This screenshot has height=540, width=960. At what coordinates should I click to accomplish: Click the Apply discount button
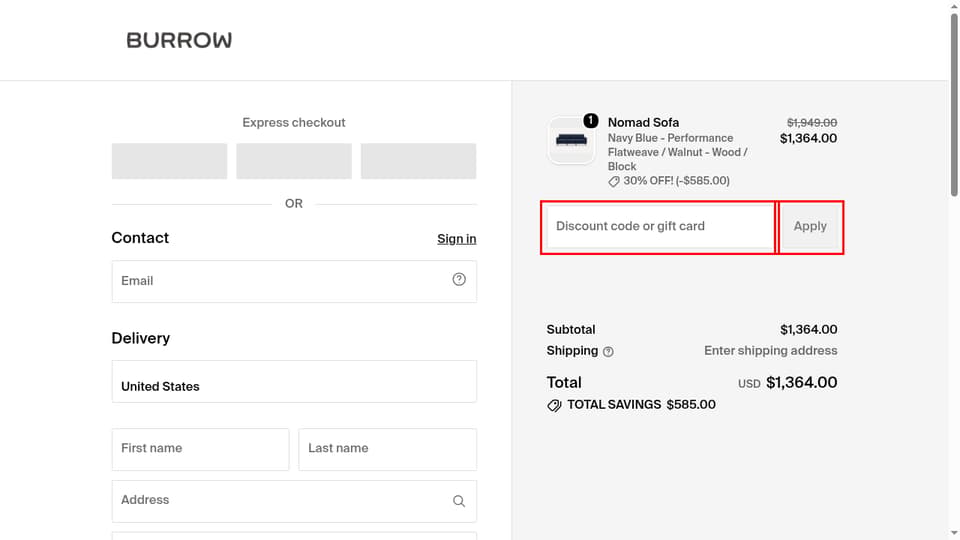810,227
